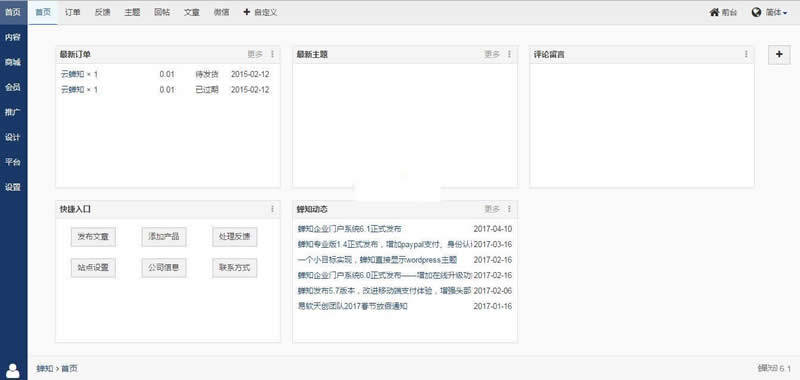This screenshot has height=380, width=800.
Task: Switch to the 主题 top tab
Action: (x=132, y=12)
